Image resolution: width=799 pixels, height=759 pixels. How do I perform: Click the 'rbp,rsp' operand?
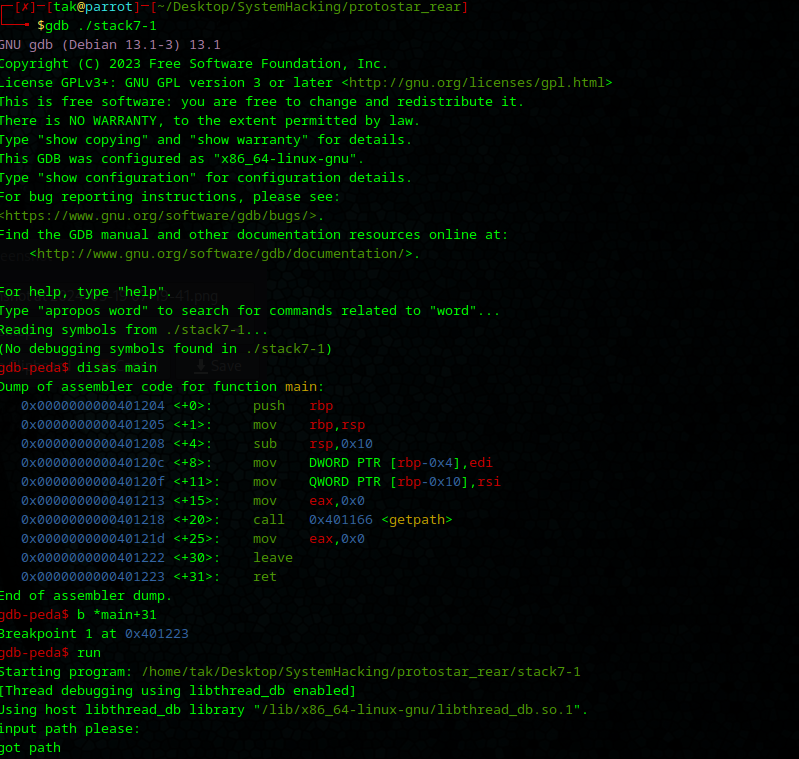[x=337, y=424]
